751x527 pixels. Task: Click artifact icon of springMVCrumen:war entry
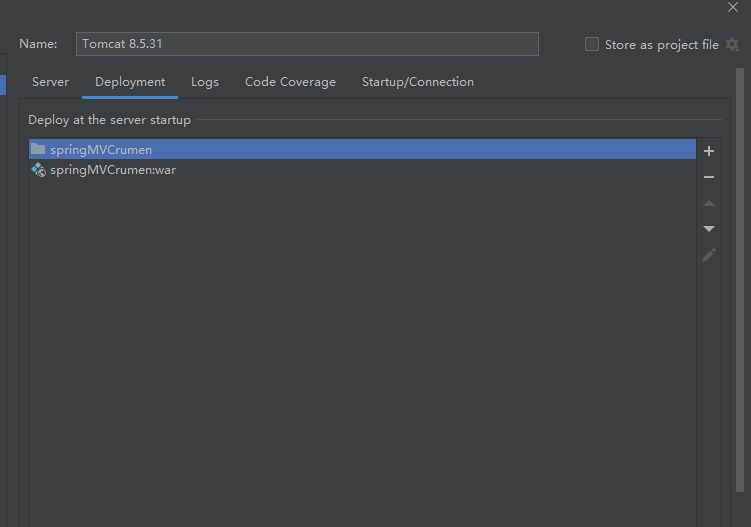coord(38,170)
